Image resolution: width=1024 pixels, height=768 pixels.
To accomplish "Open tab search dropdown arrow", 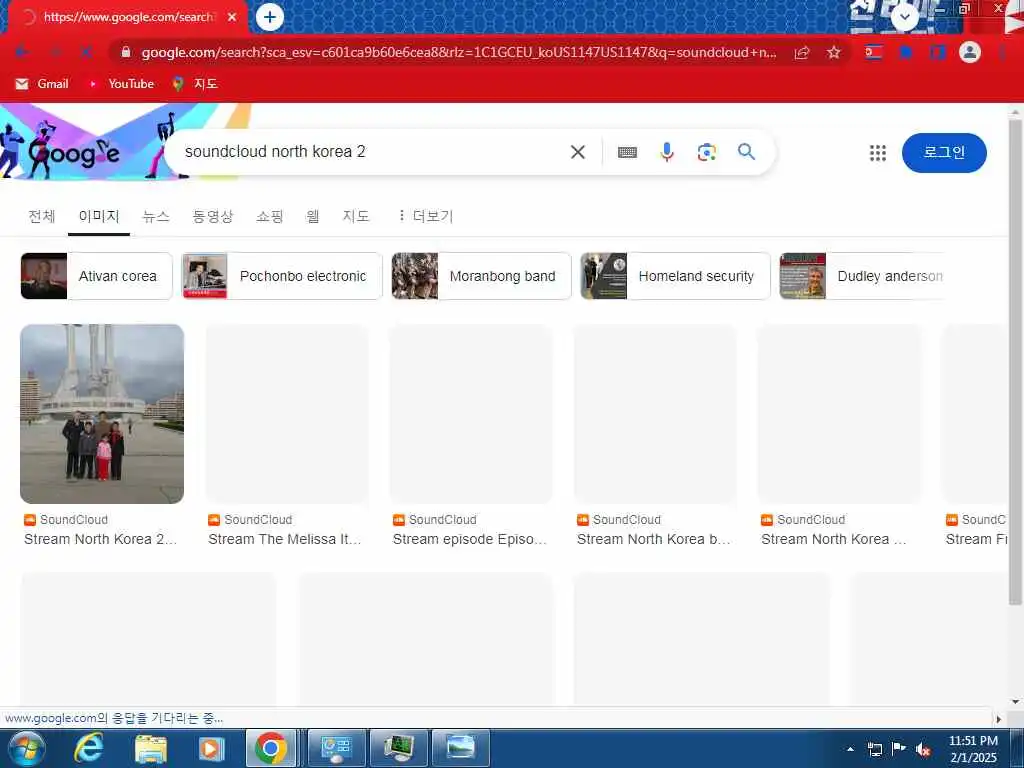I will pos(905,17).
